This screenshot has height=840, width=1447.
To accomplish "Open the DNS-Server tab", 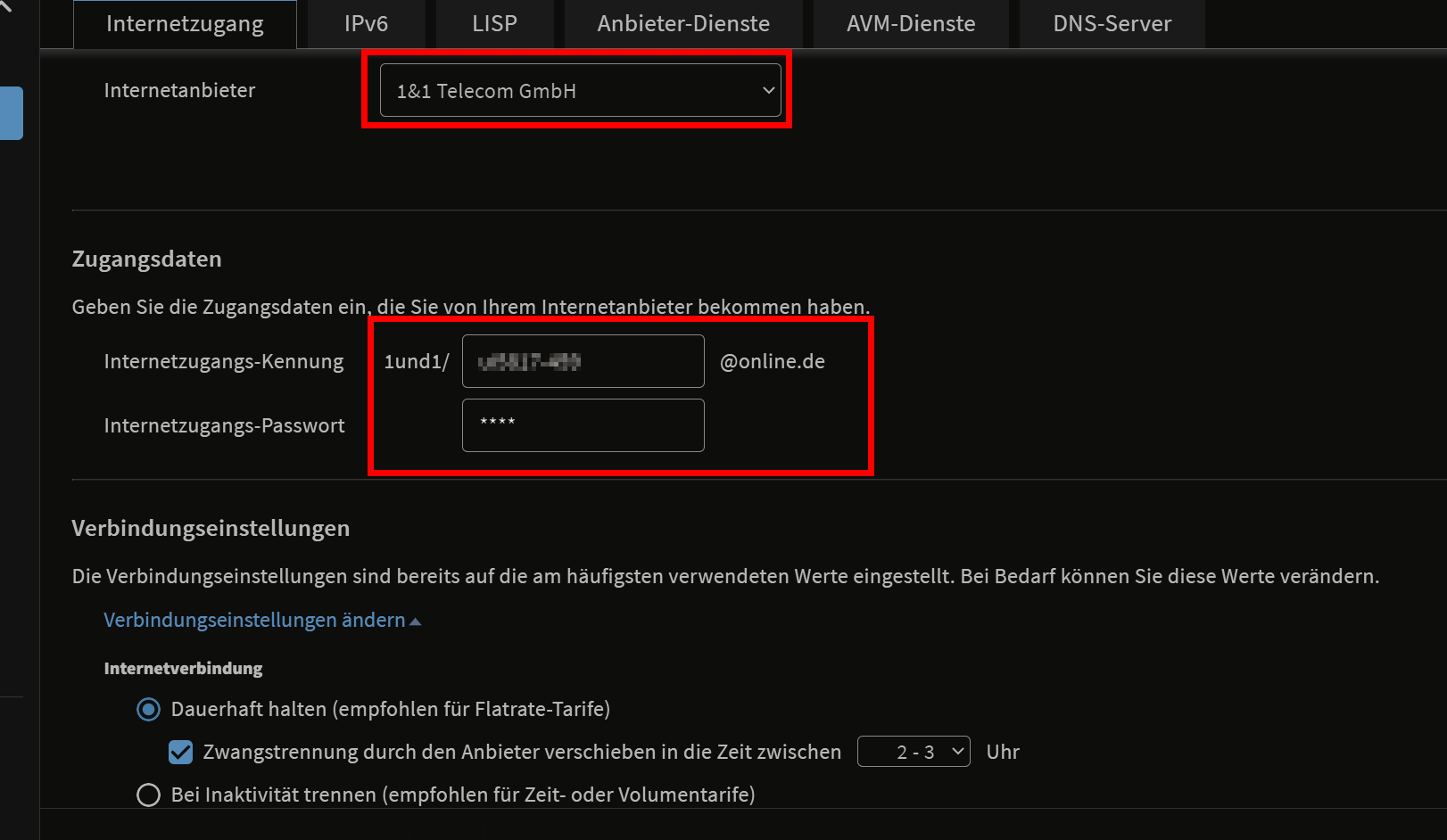I will tap(1112, 24).
